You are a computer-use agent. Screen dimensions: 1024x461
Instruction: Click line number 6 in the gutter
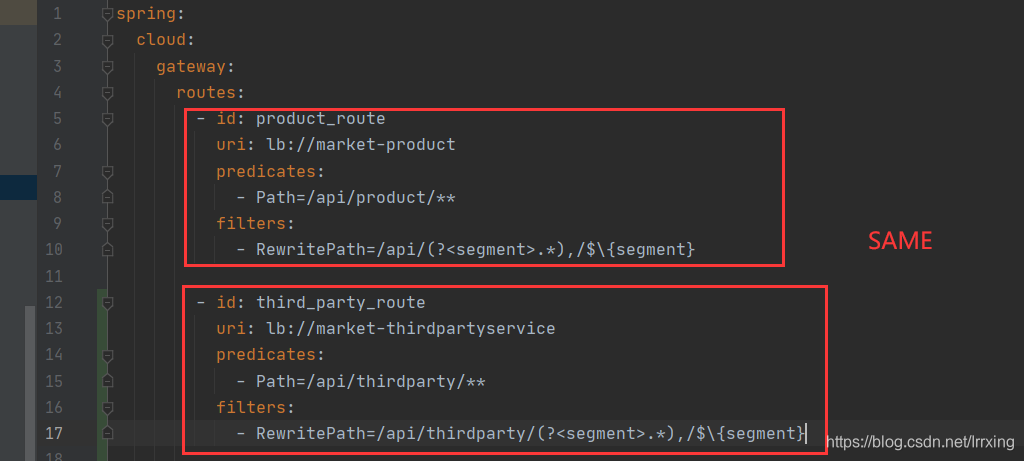(57, 145)
